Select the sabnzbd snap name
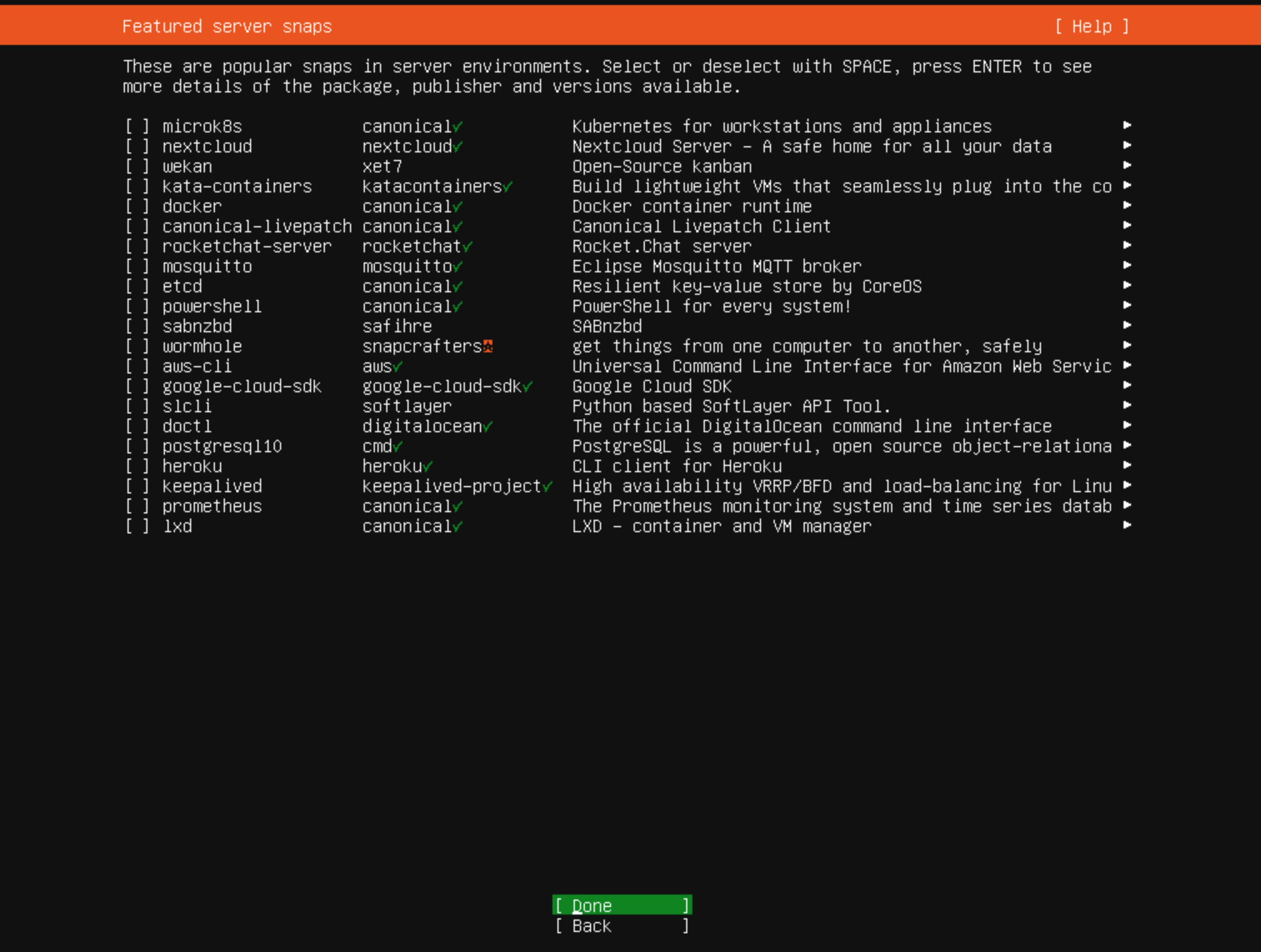Image resolution: width=1261 pixels, height=952 pixels. [197, 327]
